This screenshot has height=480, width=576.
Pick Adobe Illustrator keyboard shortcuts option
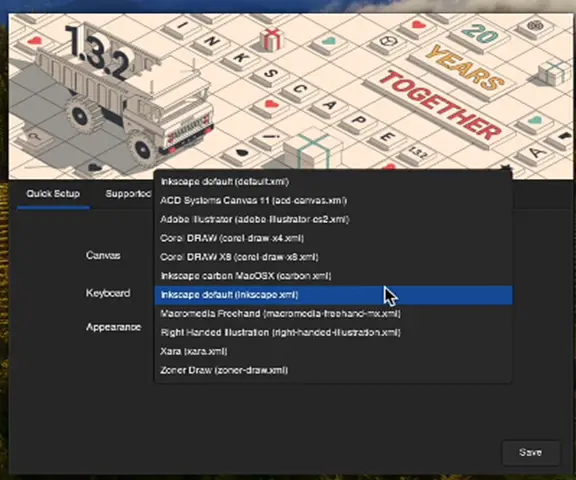(x=333, y=220)
